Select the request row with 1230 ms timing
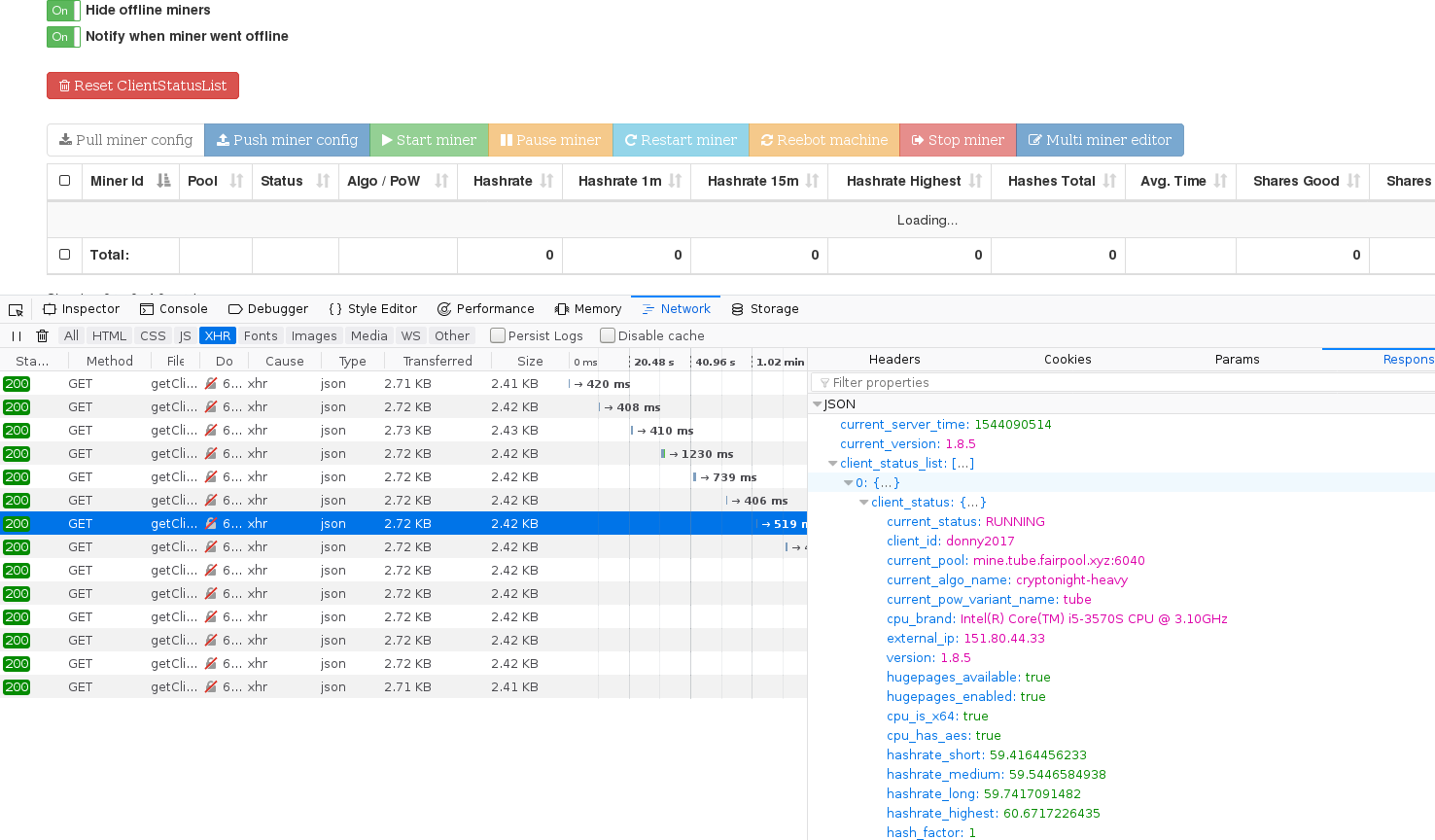This screenshot has height=840, width=1435. point(403,454)
